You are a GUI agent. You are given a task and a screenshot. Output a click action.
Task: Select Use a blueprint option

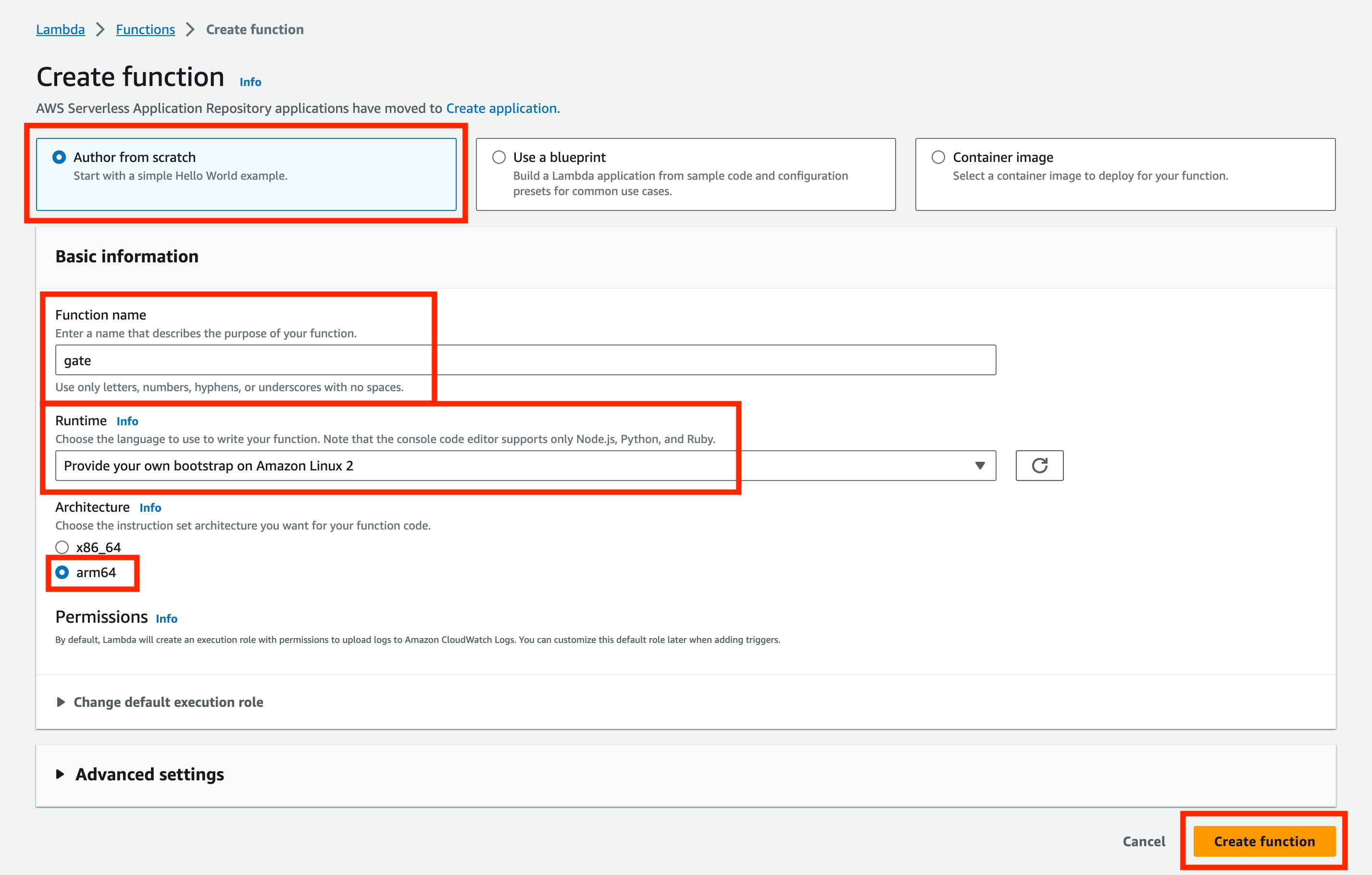(x=499, y=157)
